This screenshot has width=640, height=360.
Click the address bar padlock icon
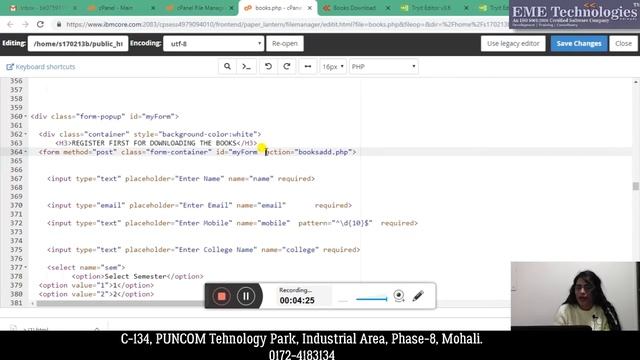point(59,24)
